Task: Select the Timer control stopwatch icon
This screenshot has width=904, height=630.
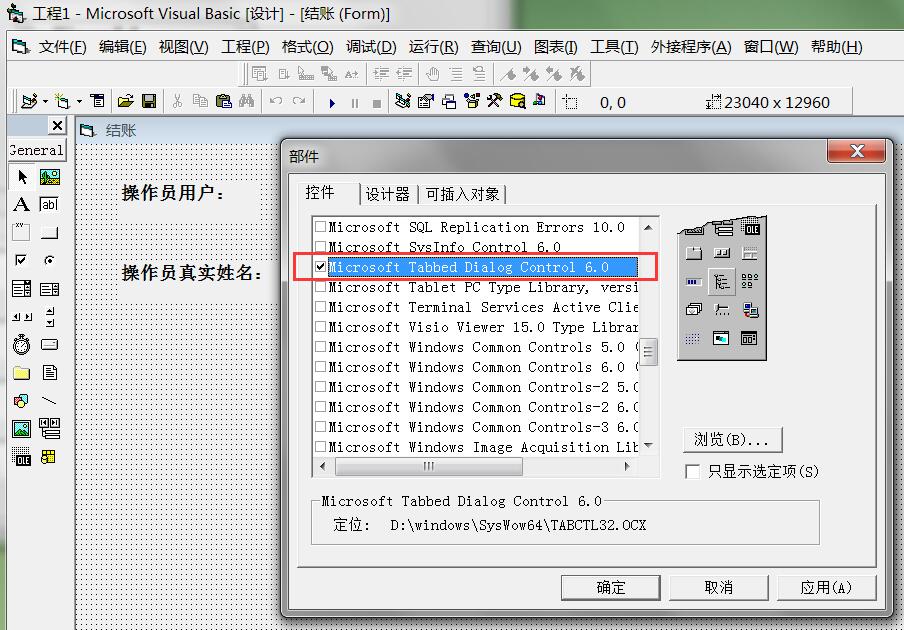Action: [21, 344]
